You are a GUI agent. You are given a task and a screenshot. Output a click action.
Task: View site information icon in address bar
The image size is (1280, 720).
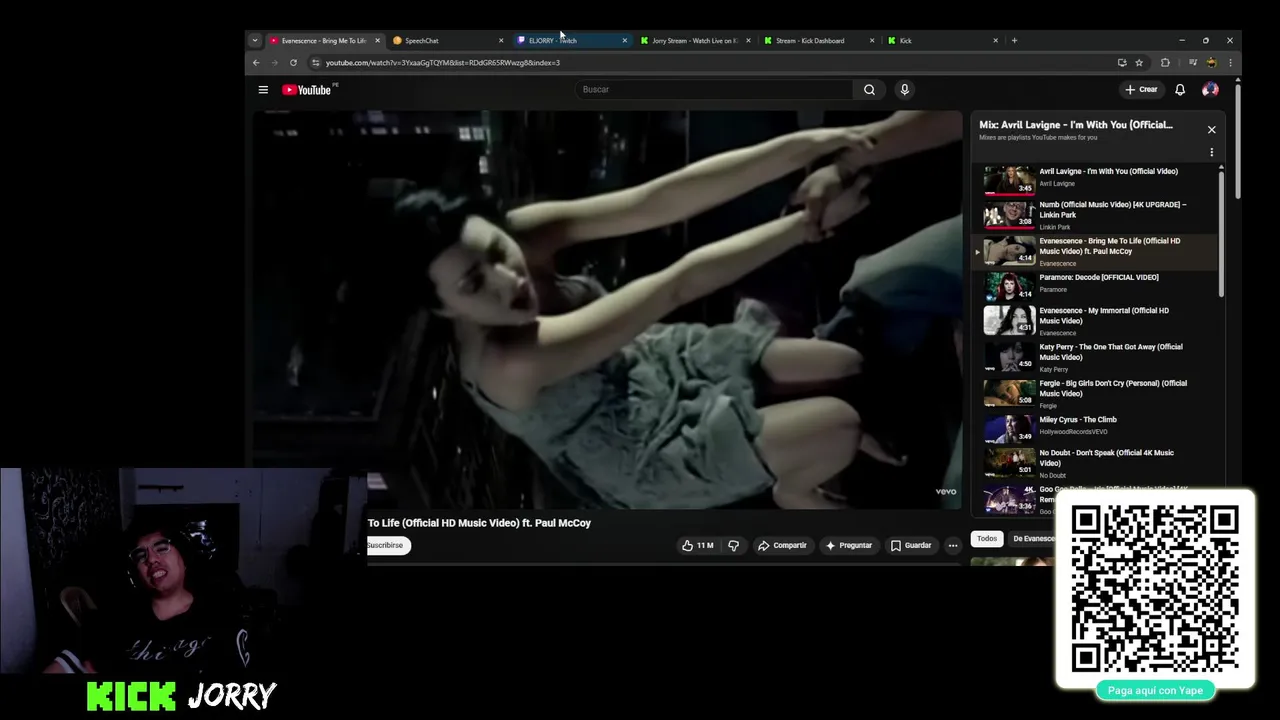coord(315,63)
